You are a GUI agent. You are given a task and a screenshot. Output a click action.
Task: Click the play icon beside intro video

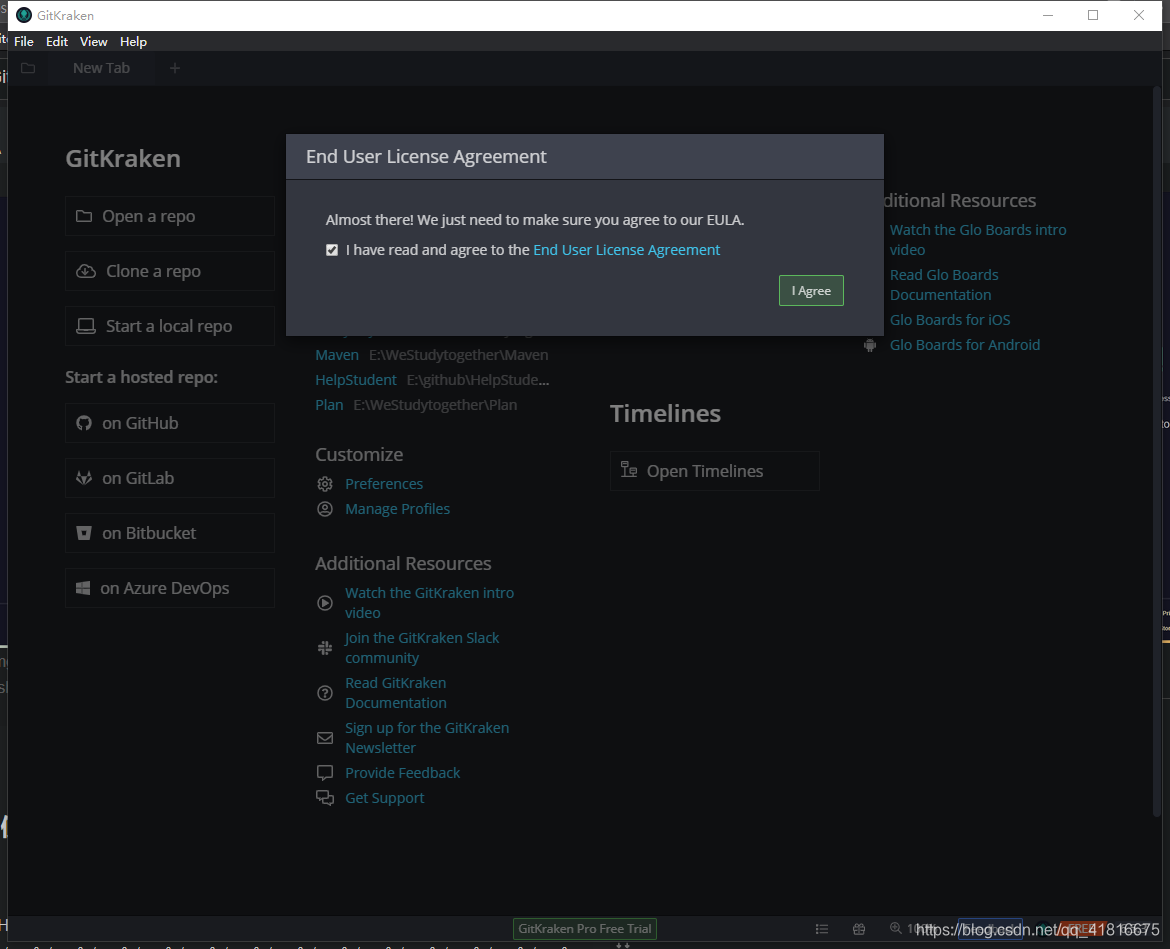pyautogui.click(x=325, y=603)
